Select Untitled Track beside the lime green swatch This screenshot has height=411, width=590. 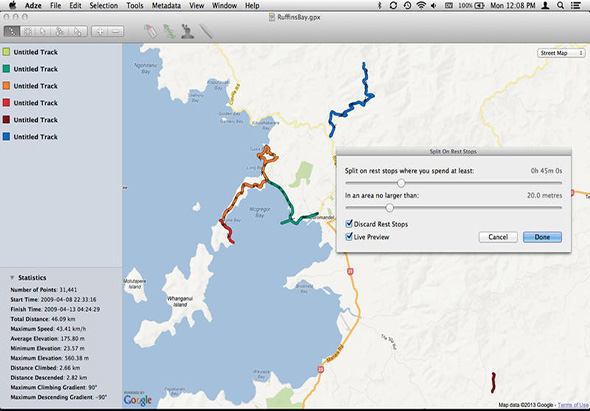click(x=36, y=52)
